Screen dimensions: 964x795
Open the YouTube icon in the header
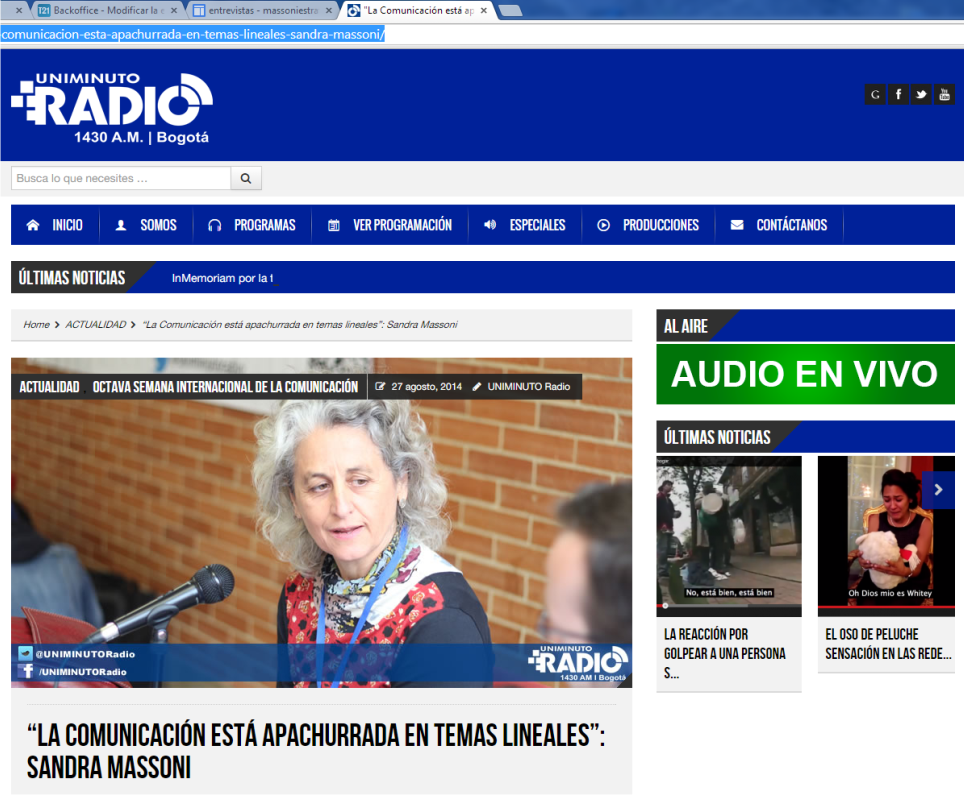pos(944,94)
